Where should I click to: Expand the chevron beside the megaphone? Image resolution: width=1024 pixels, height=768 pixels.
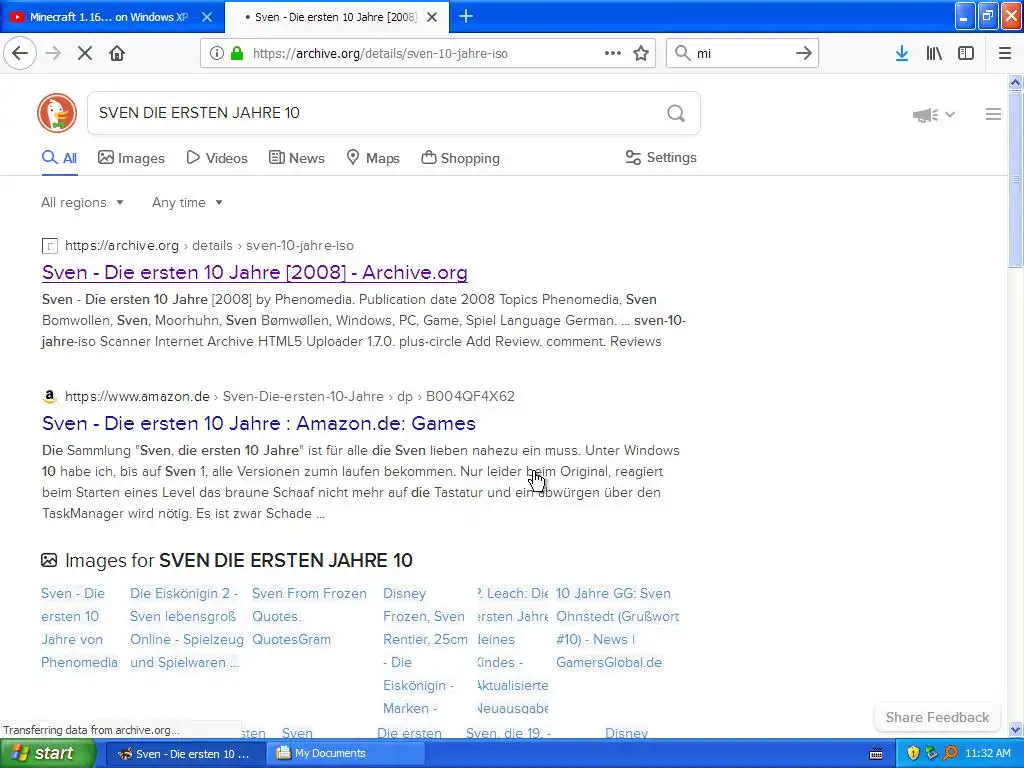950,114
